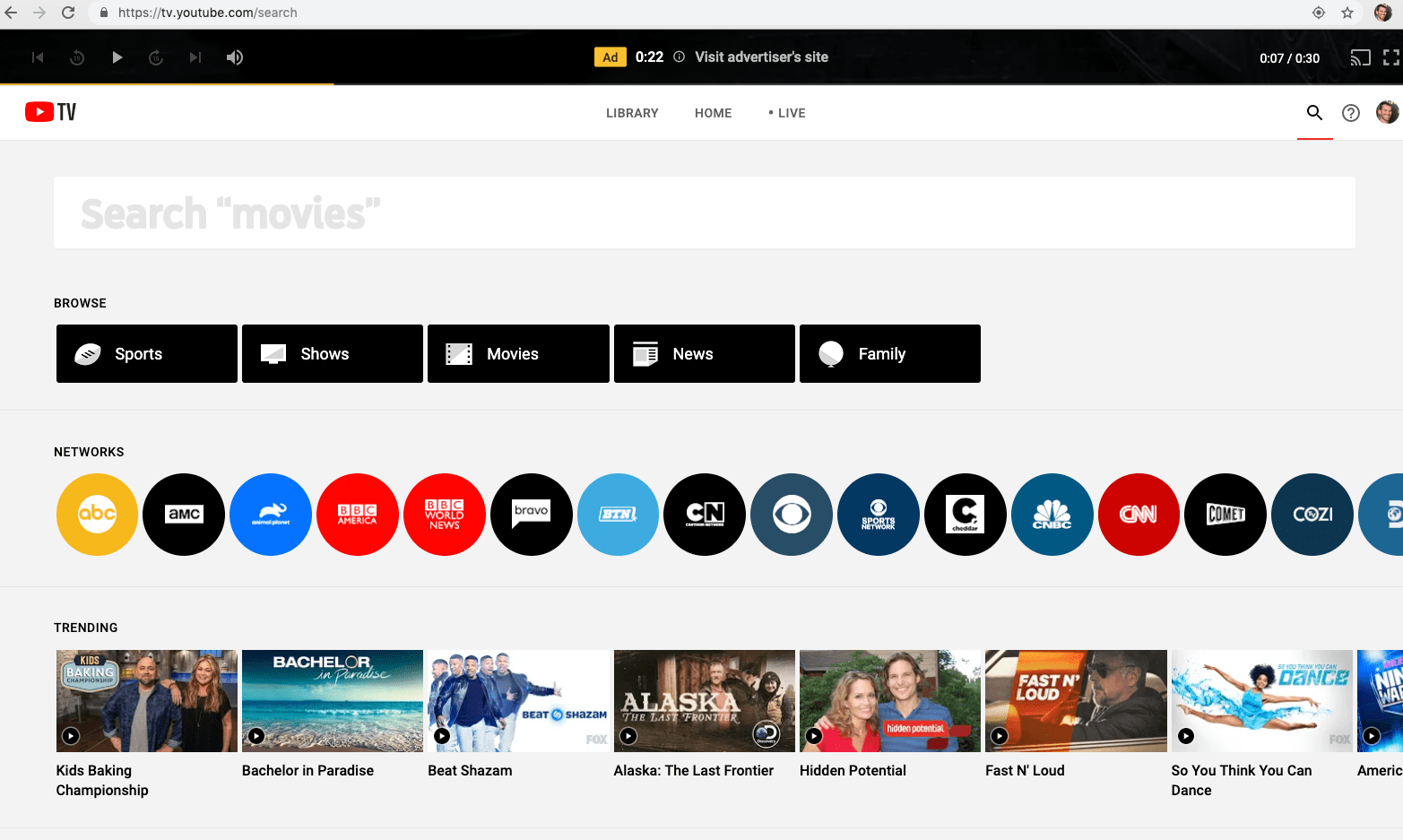Image resolution: width=1403 pixels, height=840 pixels.
Task: Click the ad info circle icon
Action: [680, 56]
